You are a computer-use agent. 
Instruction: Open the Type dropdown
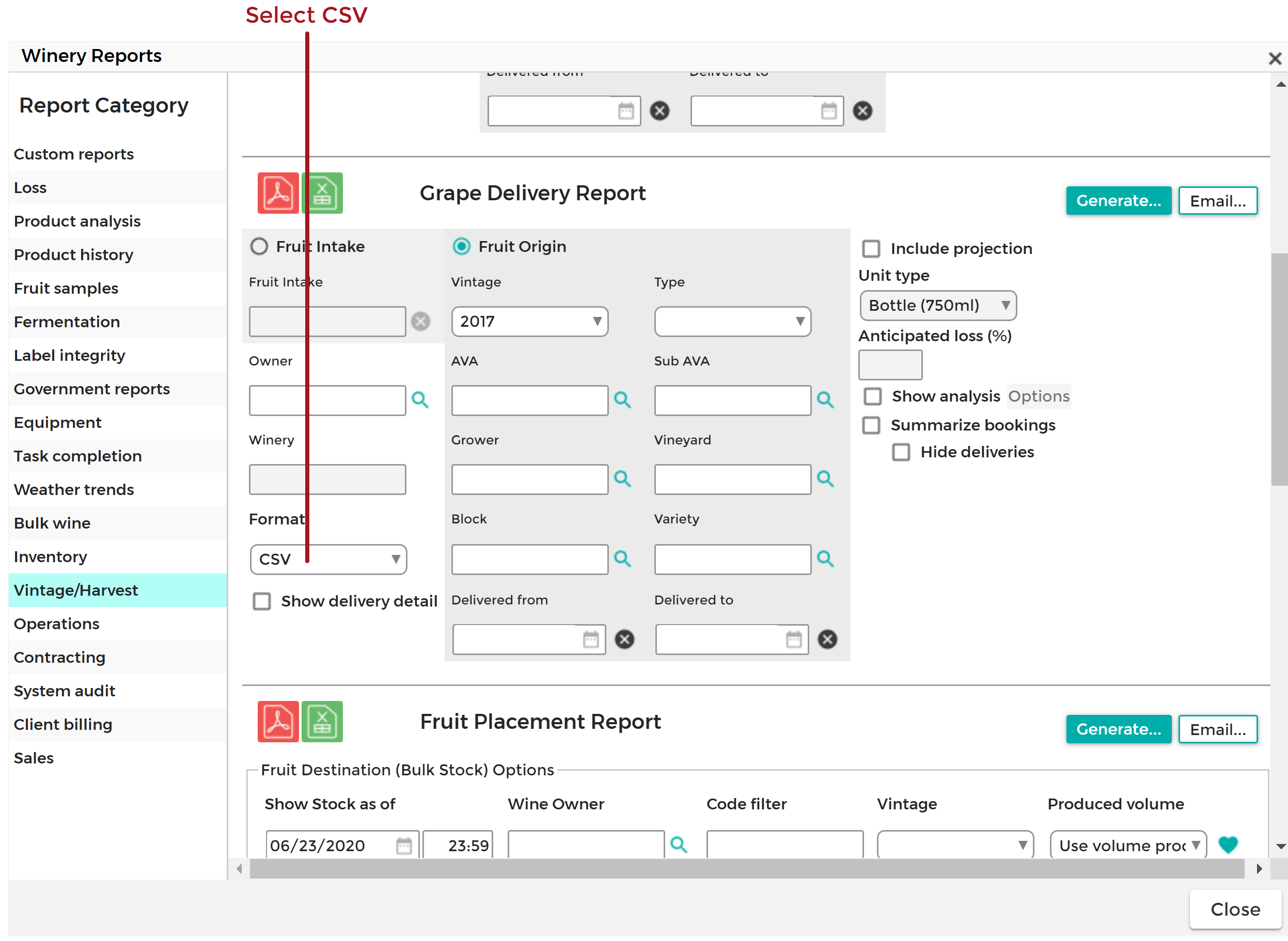732,322
